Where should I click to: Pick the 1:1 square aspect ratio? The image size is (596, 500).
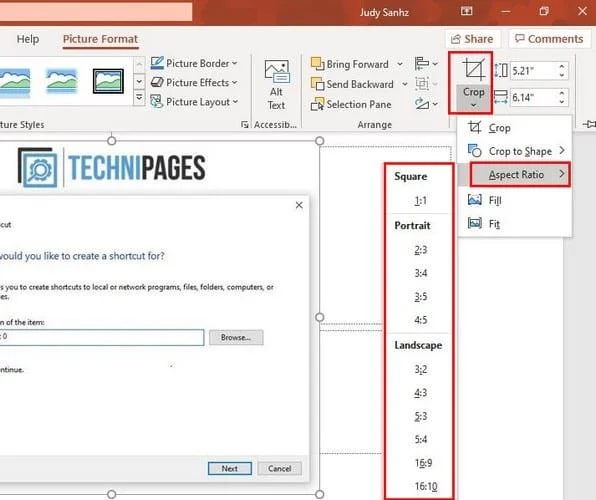click(x=420, y=200)
